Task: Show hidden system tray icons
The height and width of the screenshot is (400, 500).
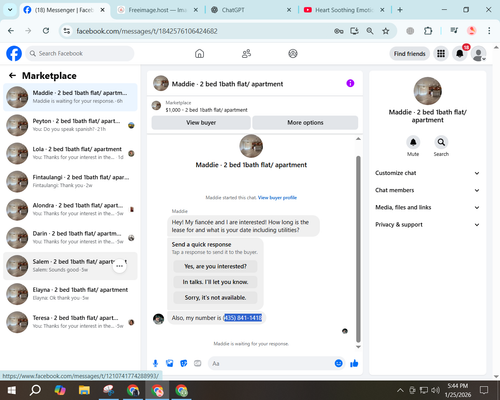Action: (x=400, y=390)
